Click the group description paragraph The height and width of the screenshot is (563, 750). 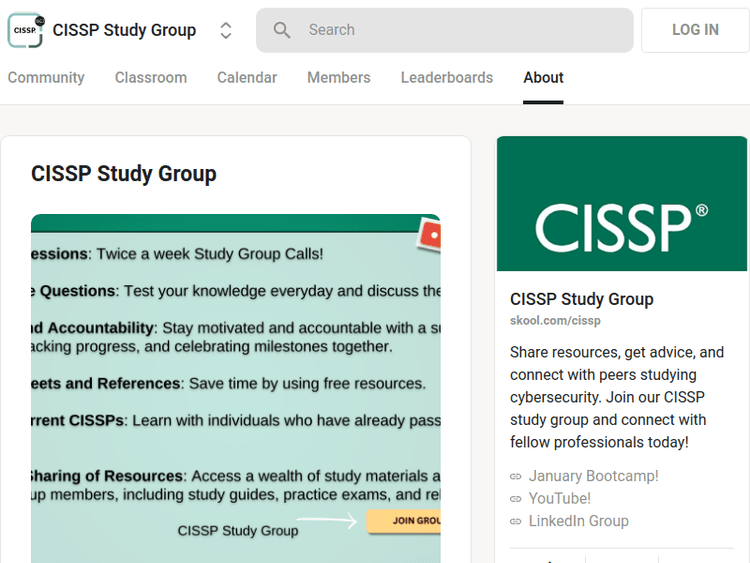click(x=617, y=397)
